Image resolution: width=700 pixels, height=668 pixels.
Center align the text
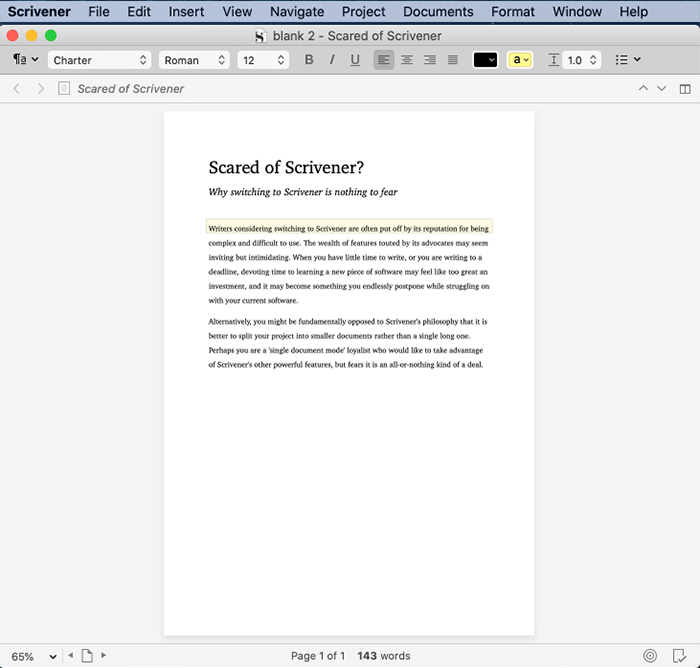[x=407, y=60]
